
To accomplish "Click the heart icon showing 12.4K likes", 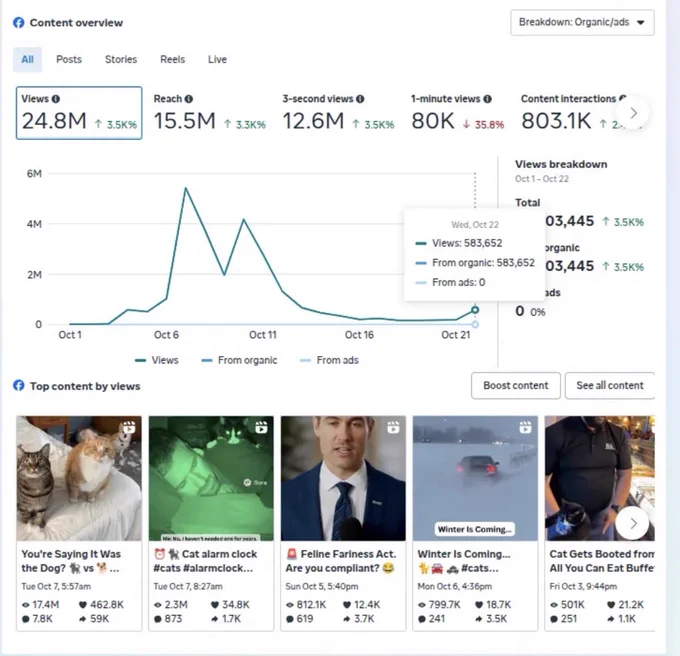I will click(347, 605).
